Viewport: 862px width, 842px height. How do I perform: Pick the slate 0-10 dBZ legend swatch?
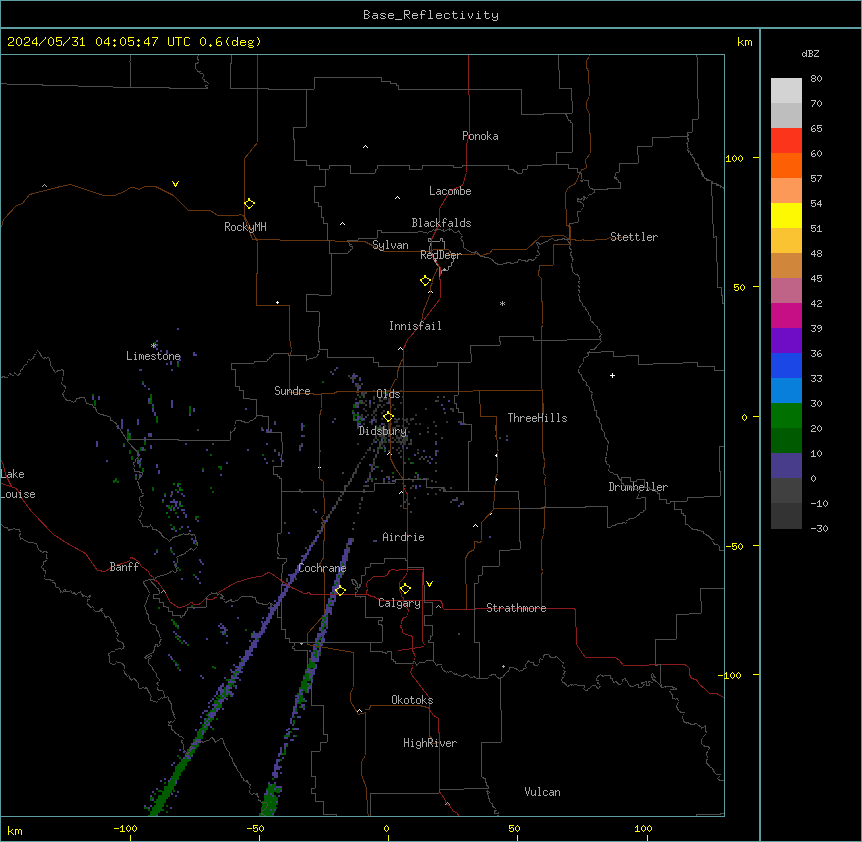pyautogui.click(x=786, y=466)
